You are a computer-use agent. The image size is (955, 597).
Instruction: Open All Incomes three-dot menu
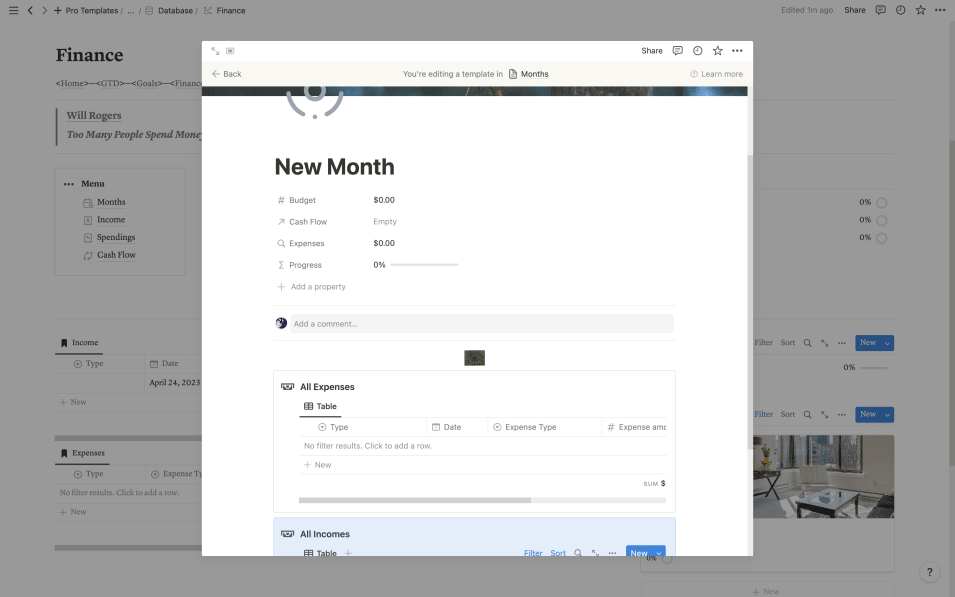612,553
